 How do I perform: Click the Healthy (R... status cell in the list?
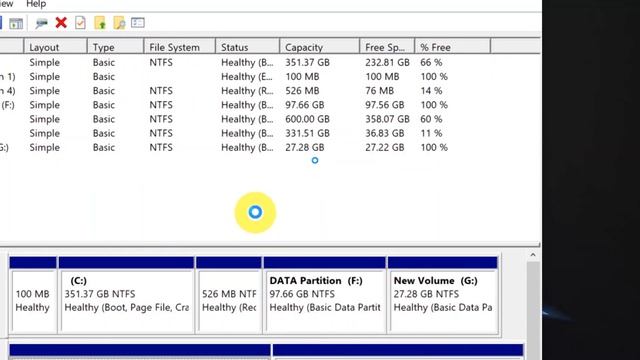(x=247, y=91)
